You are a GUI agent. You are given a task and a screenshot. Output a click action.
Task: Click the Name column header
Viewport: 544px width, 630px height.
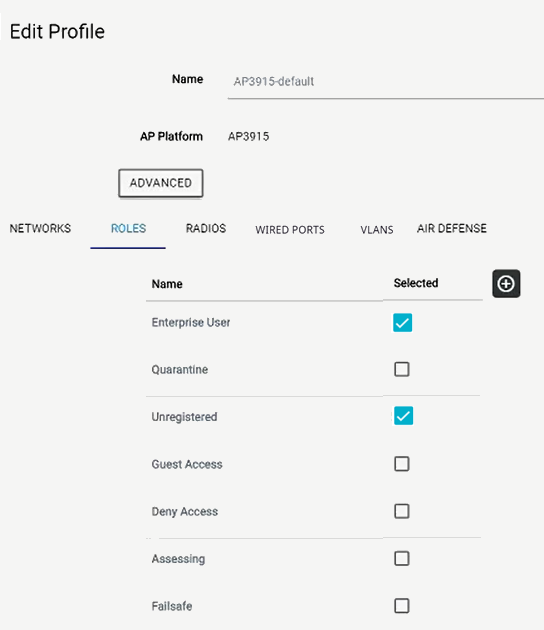pos(167,284)
